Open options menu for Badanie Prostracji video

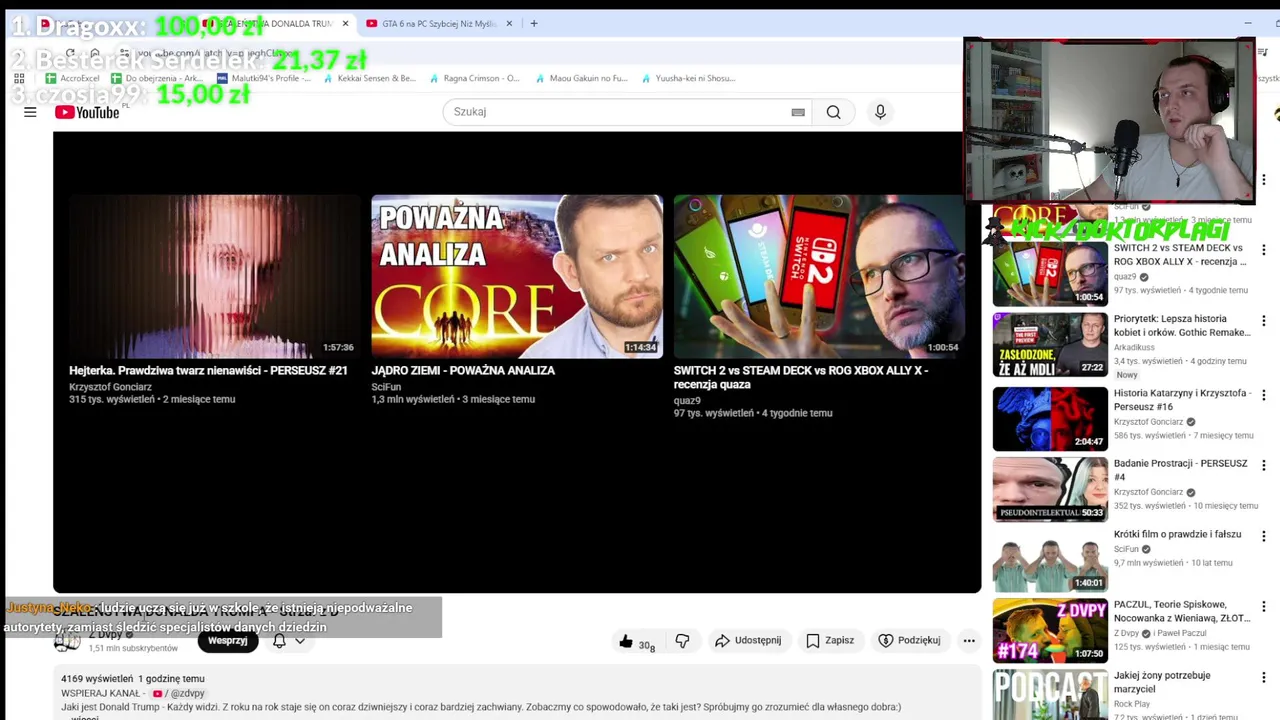[1263, 466]
